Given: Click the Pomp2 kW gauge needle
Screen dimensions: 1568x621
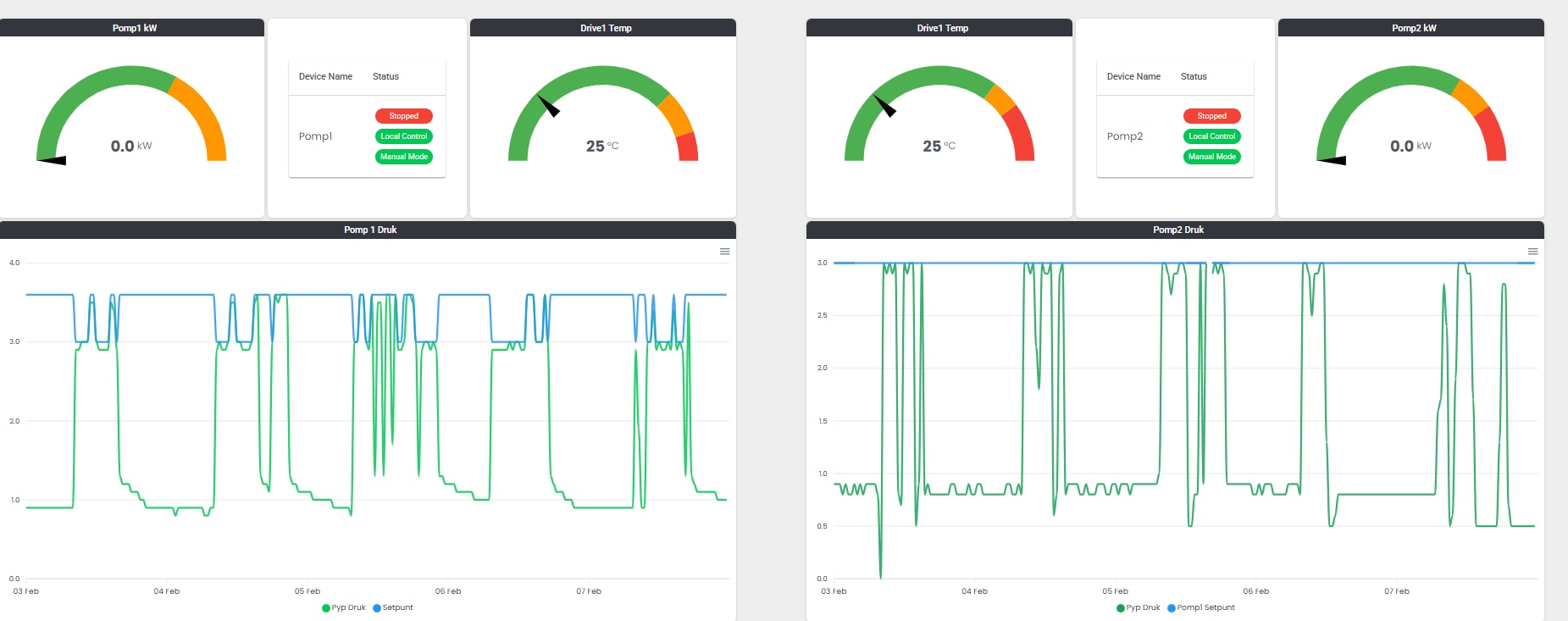Looking at the screenshot, I should [x=1333, y=160].
